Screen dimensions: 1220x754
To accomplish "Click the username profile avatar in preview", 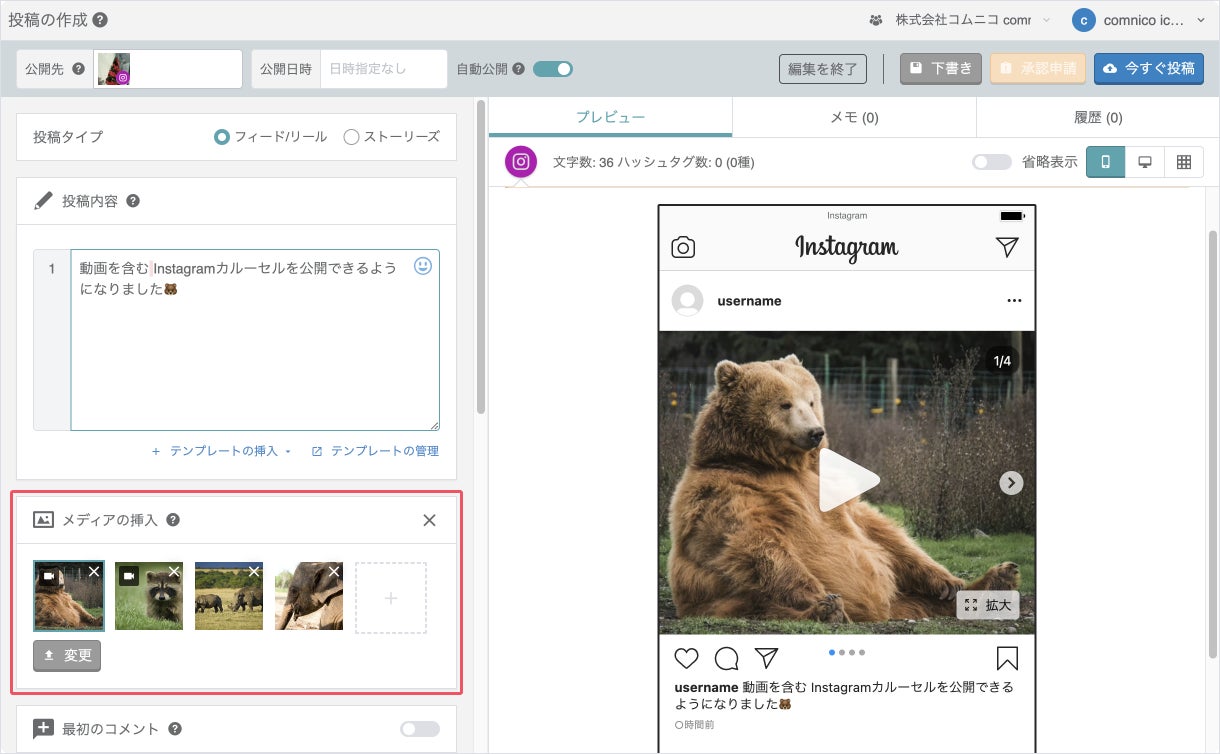I will point(687,301).
